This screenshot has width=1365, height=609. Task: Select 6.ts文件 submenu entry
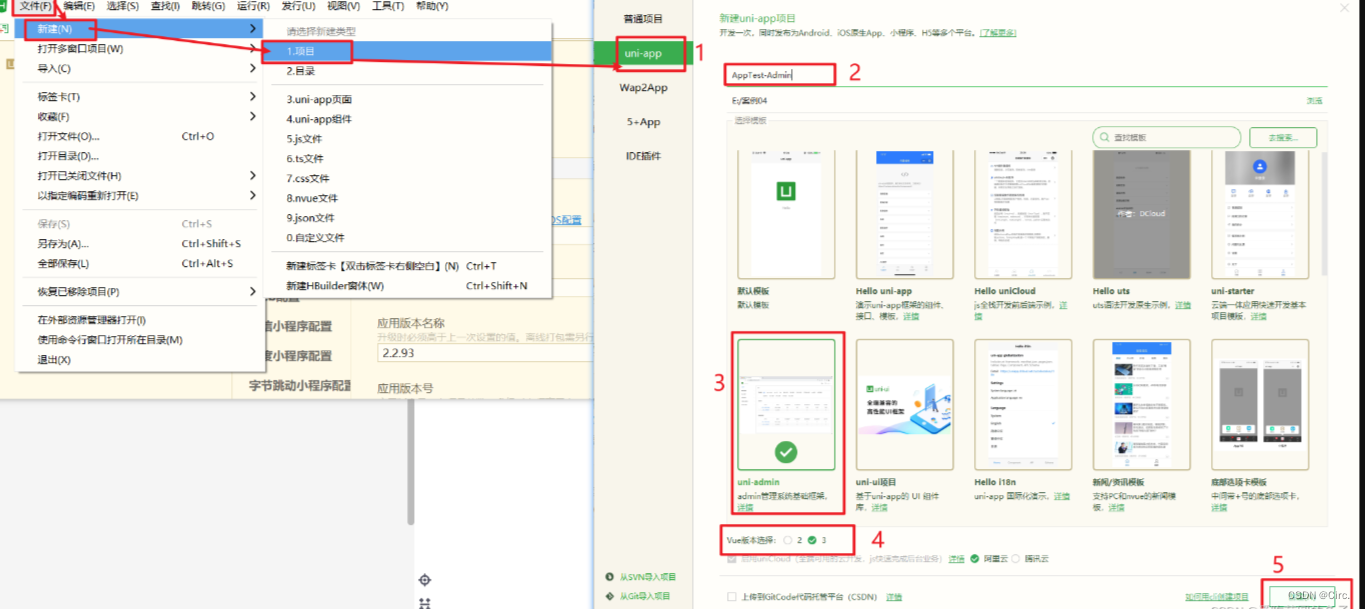(x=407, y=159)
